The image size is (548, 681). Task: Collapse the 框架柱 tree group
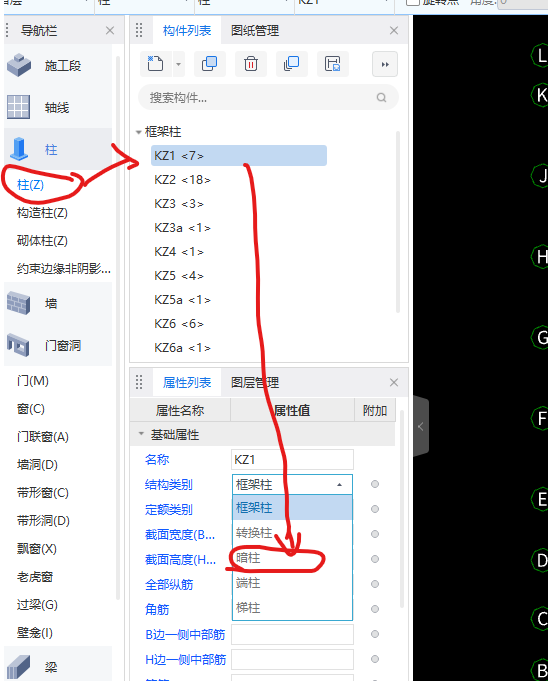pyautogui.click(x=139, y=132)
